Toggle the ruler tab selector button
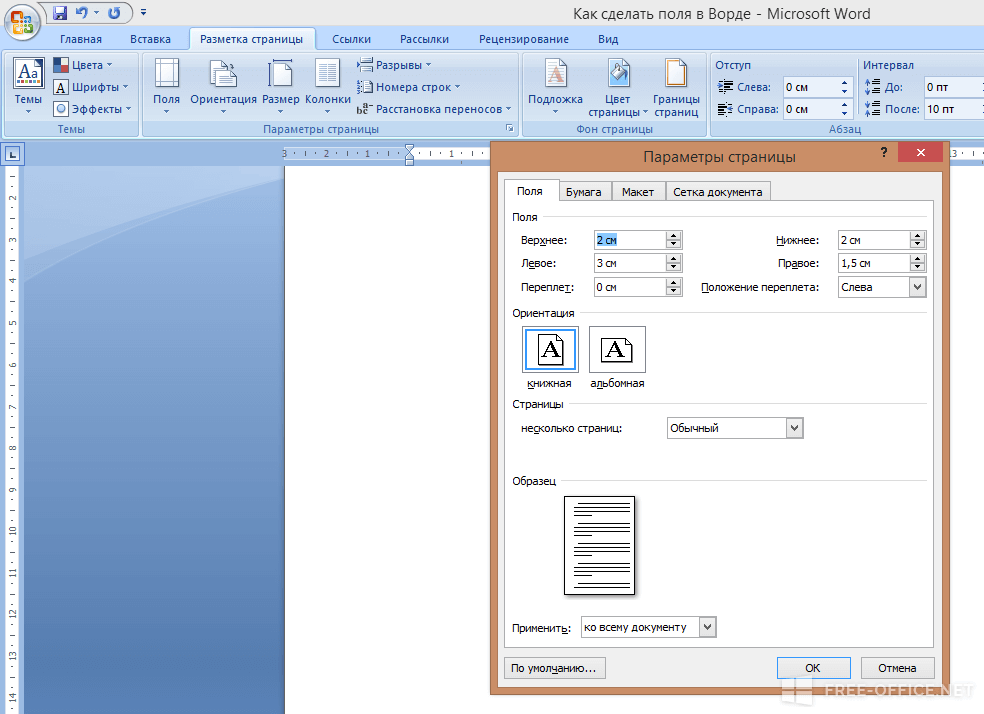This screenshot has width=984, height=714. pyautogui.click(x=13, y=154)
